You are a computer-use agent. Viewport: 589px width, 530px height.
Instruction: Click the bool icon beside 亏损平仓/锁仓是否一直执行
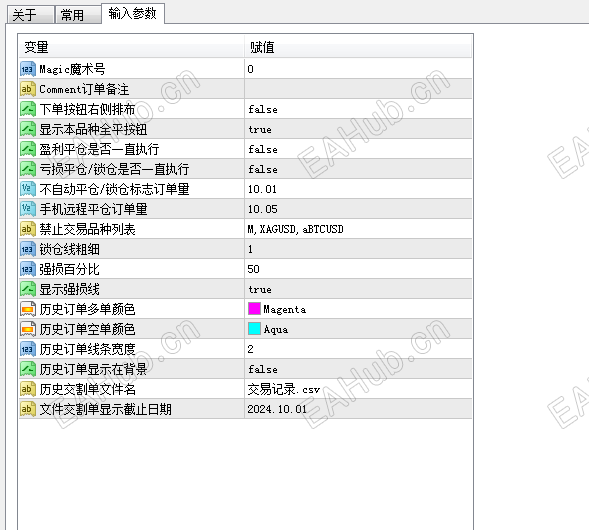pyautogui.click(x=28, y=169)
